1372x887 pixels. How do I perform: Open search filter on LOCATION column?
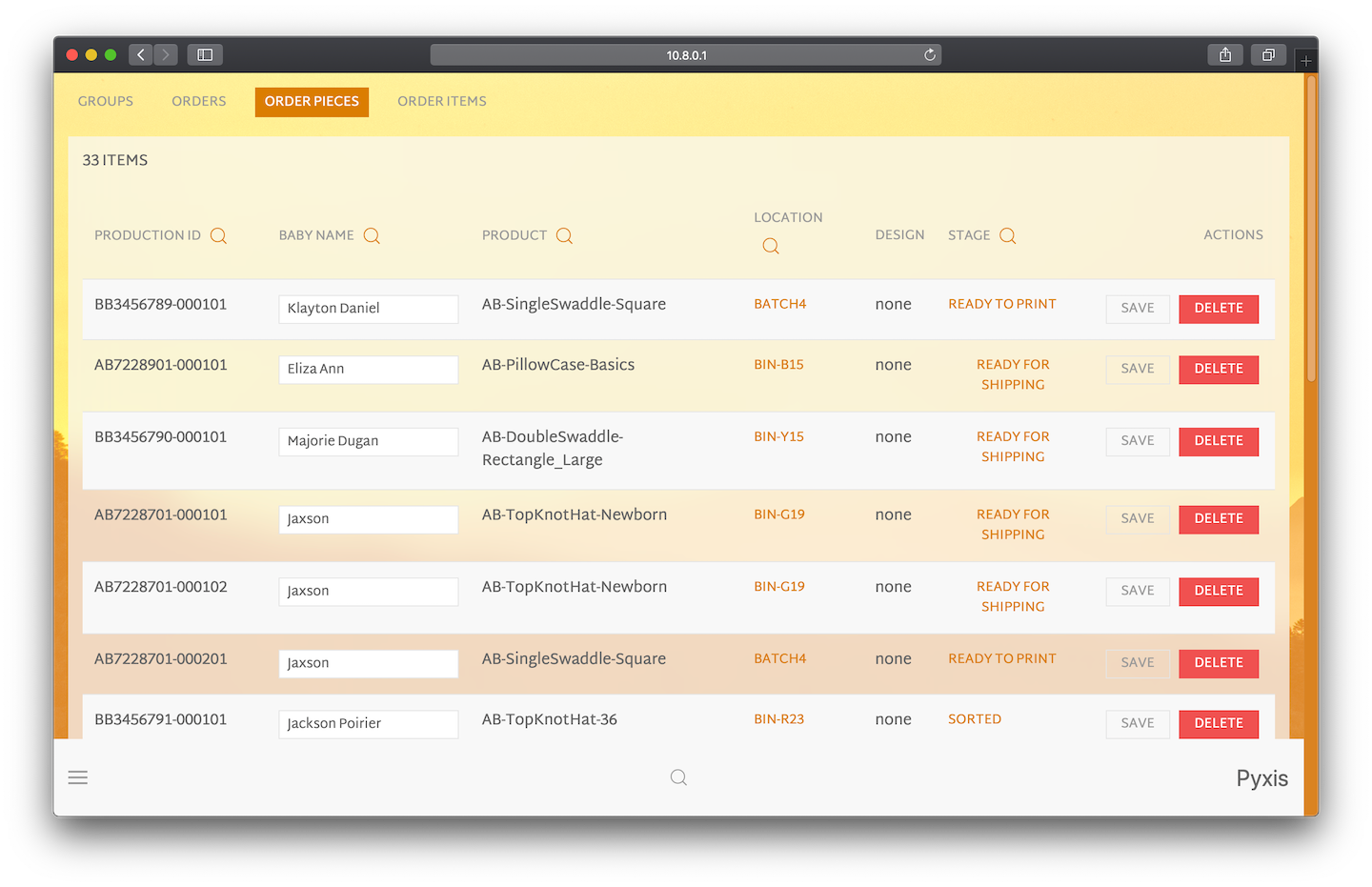(770, 245)
